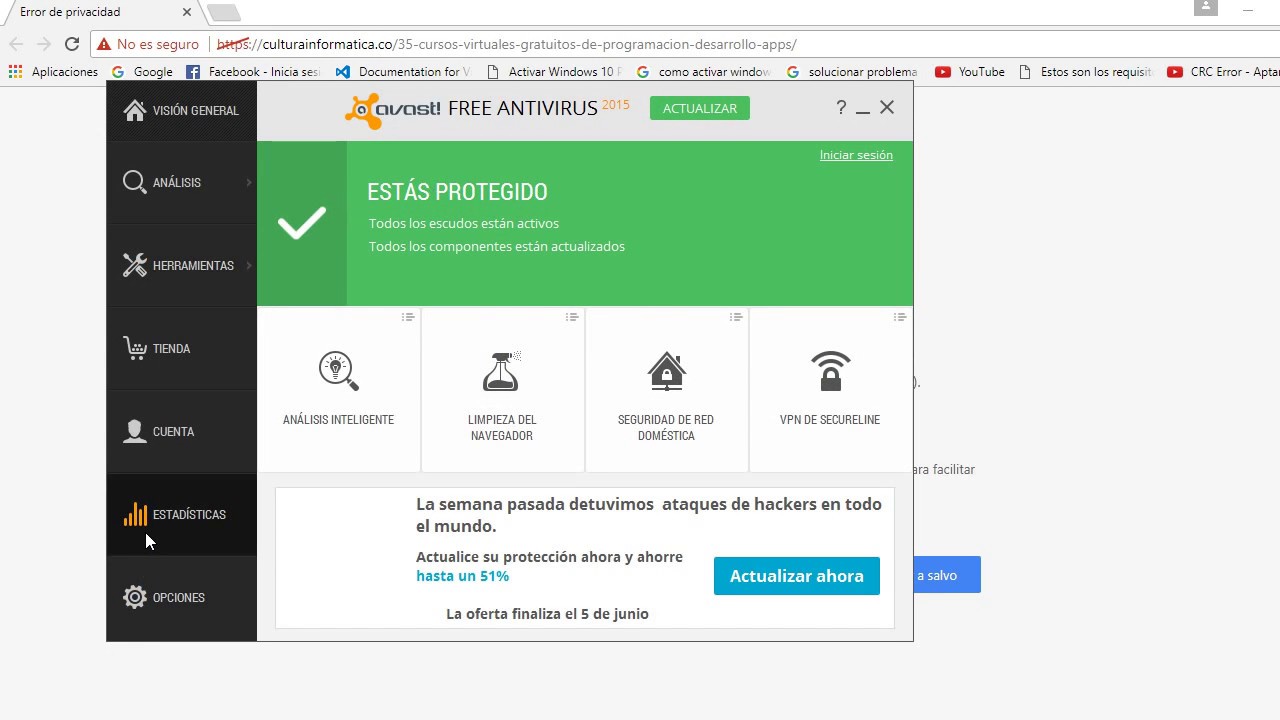1280x720 pixels.
Task: Click the green Actualizar button
Action: pyautogui.click(x=700, y=108)
